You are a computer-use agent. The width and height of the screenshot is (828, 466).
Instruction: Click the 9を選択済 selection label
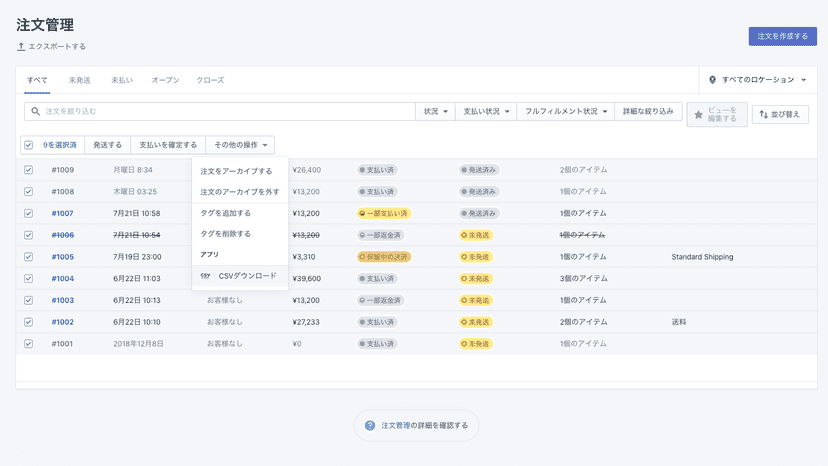pyautogui.click(x=60, y=145)
